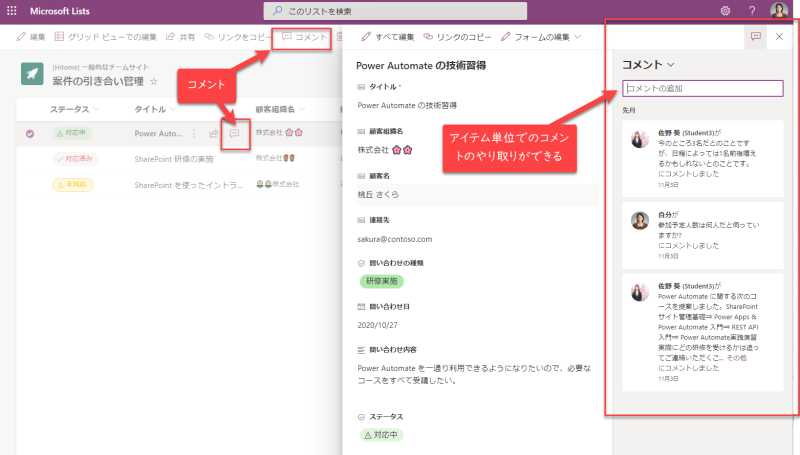Click the 顧客組織名 value 株式会社 in form
The image size is (800, 455).
(x=385, y=150)
